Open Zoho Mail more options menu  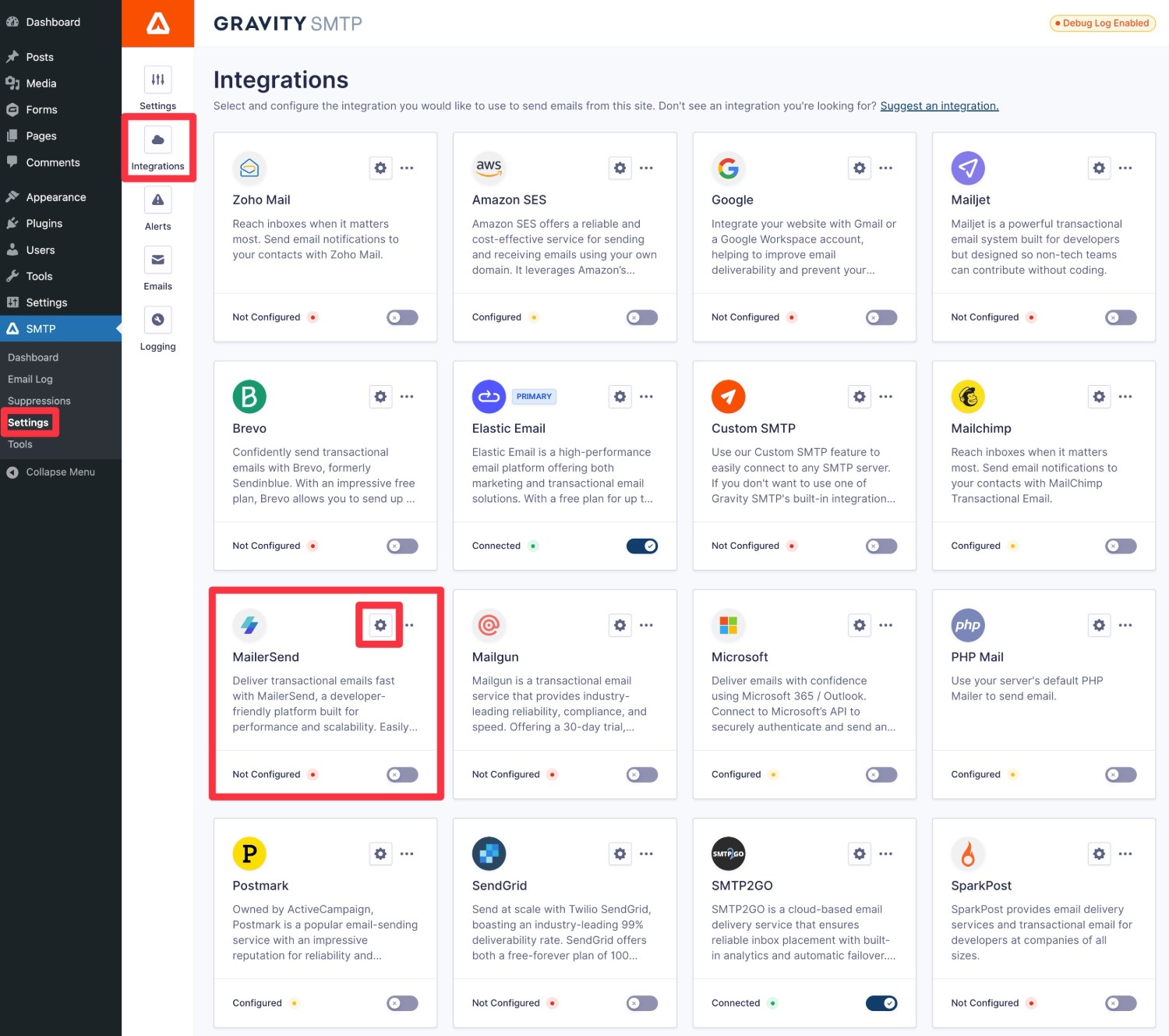[407, 168]
